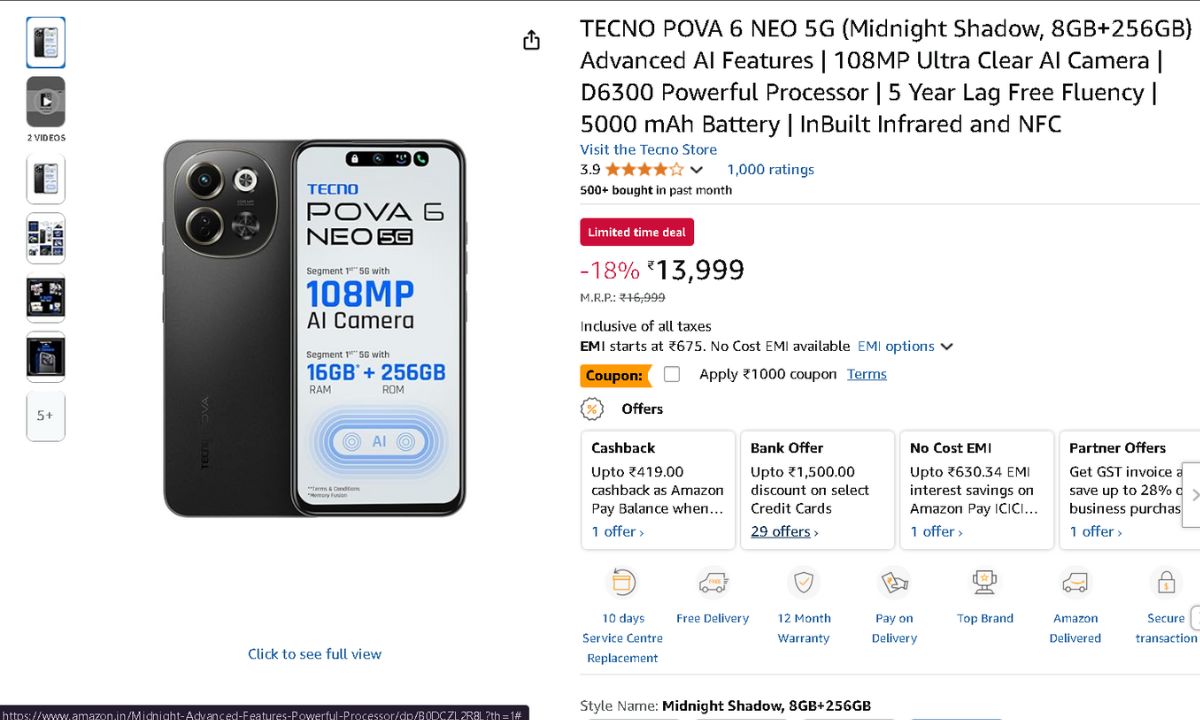Click the Free Delivery truck icon
1200x720 pixels.
(712, 582)
